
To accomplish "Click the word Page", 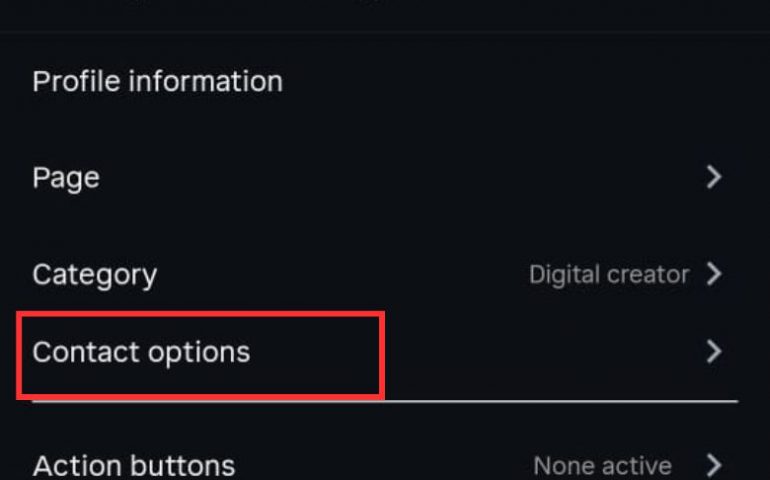I will (66, 178).
